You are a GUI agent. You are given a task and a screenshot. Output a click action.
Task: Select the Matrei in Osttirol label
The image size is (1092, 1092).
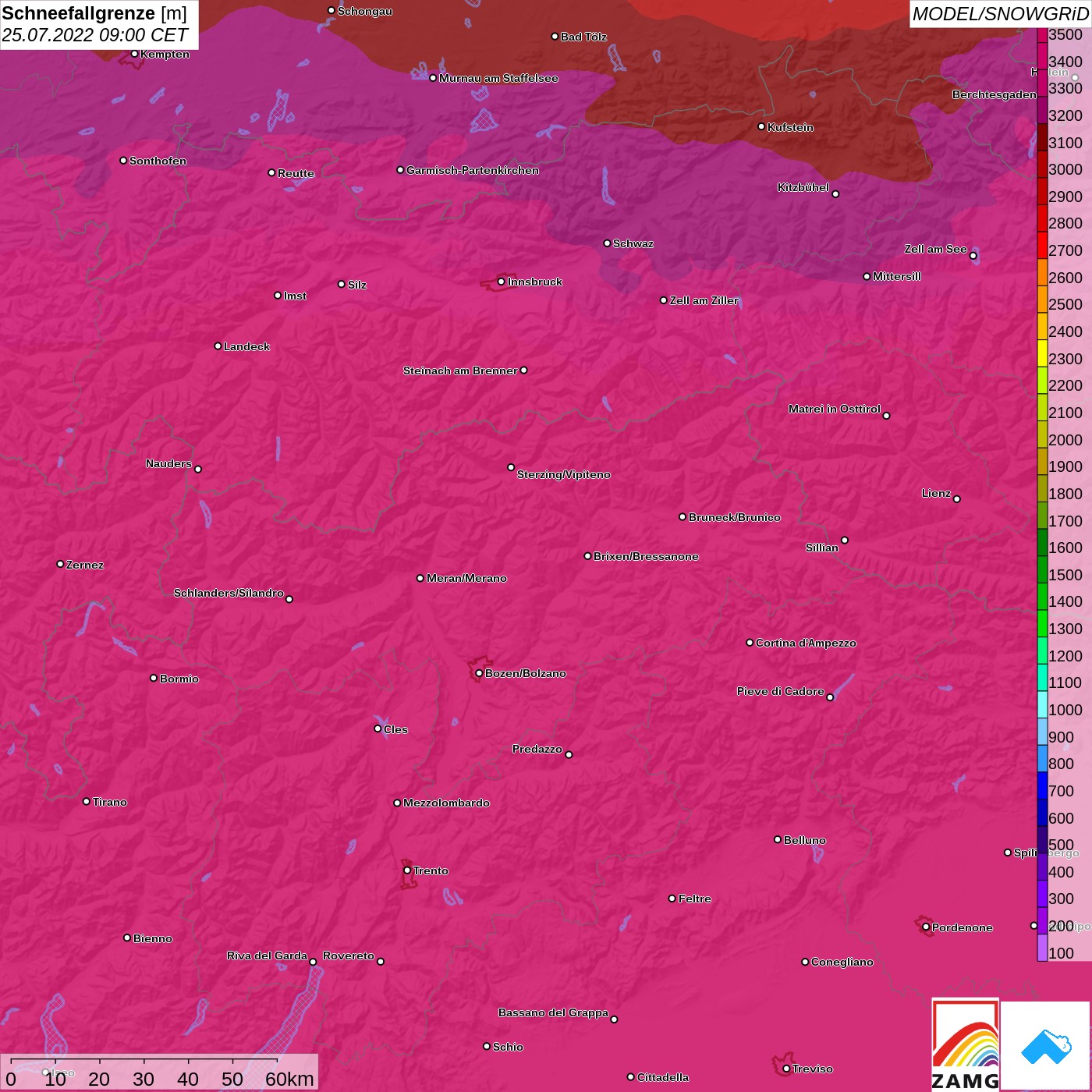pyautogui.click(x=835, y=409)
